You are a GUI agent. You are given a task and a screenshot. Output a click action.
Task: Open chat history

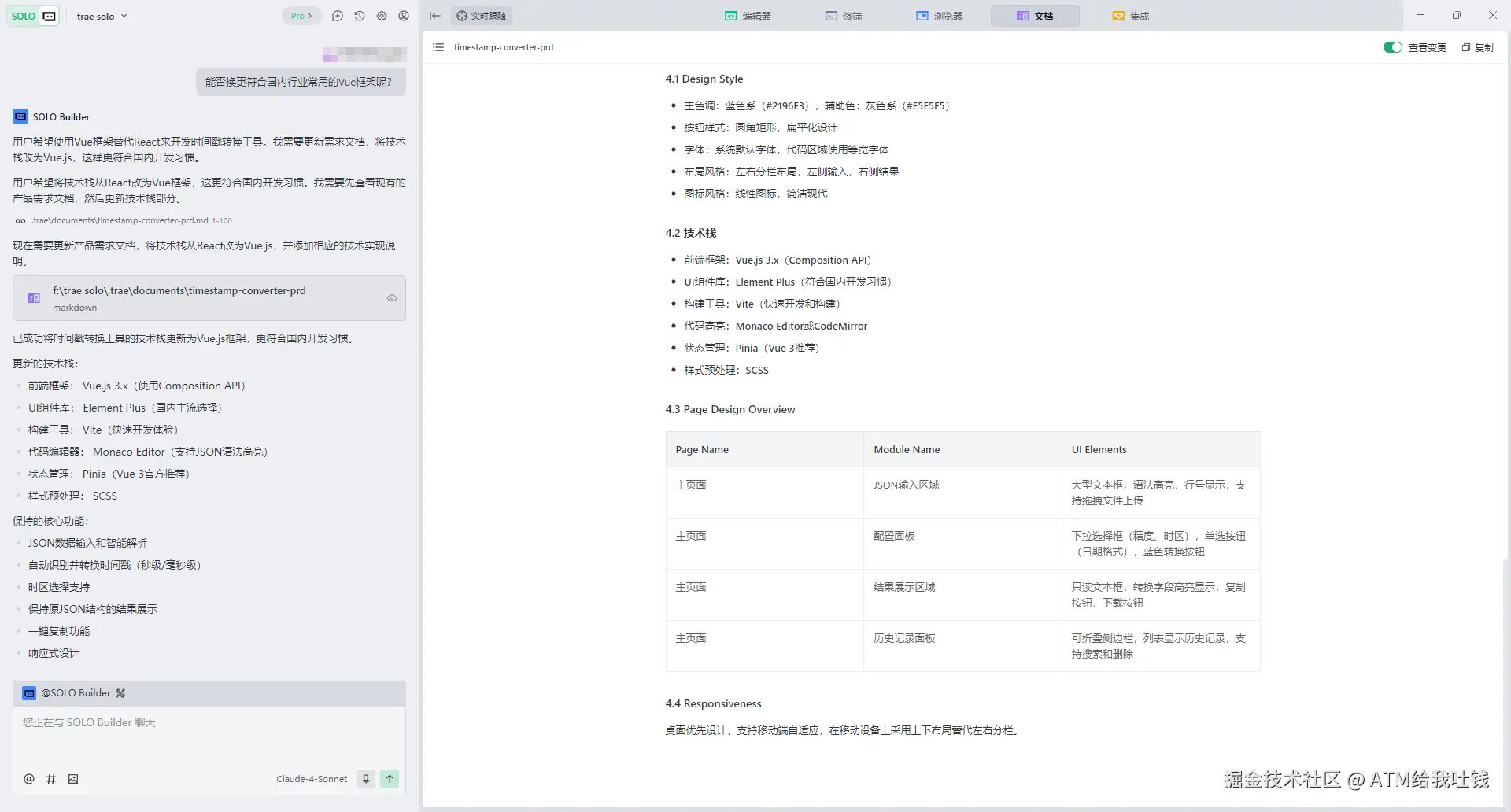click(360, 16)
